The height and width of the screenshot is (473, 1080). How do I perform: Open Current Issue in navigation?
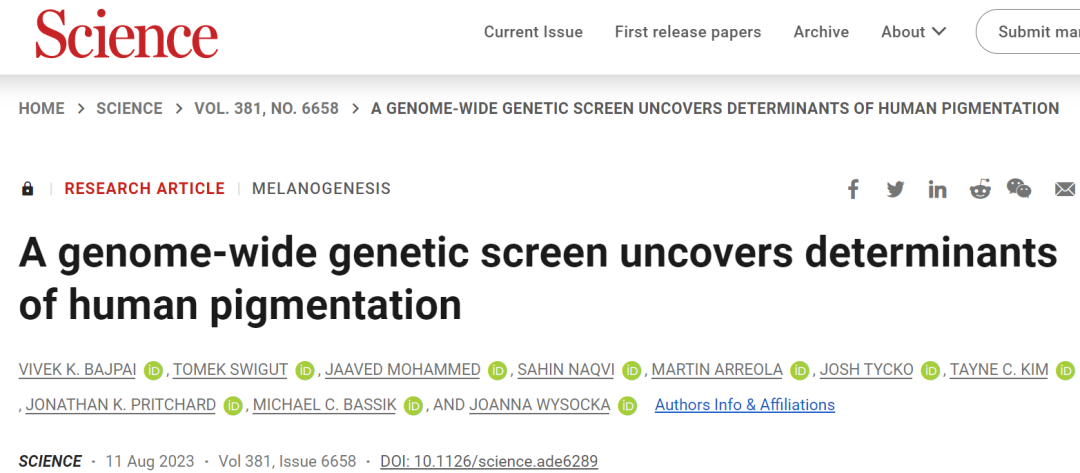(533, 32)
